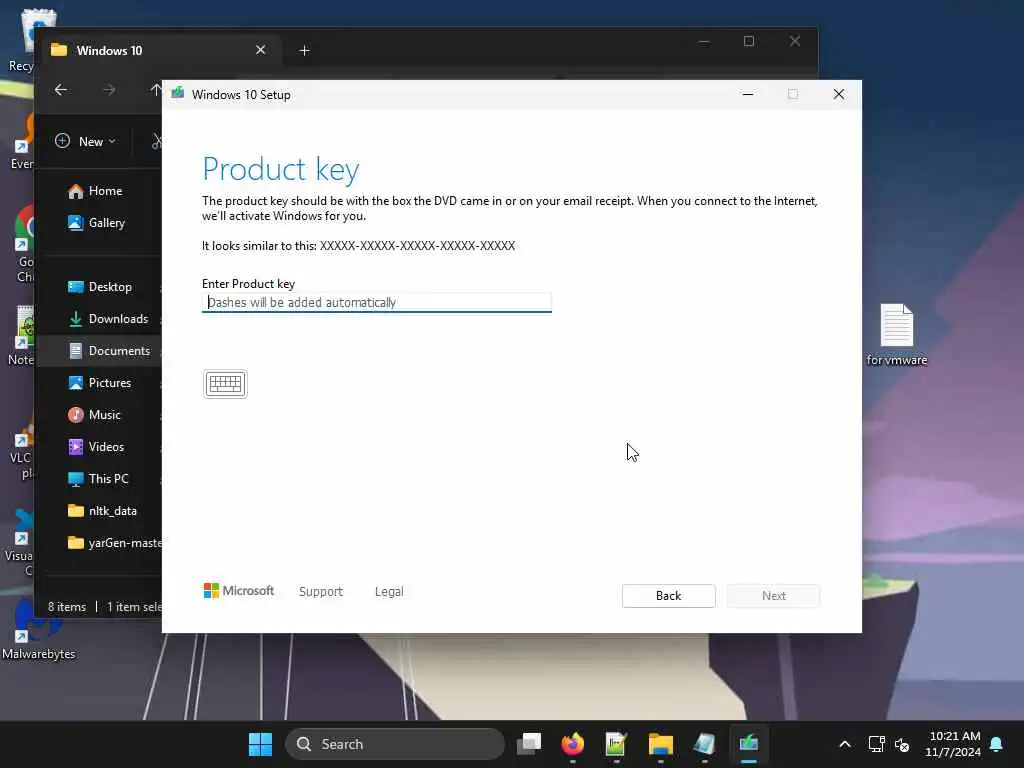This screenshot has height=768, width=1024.
Task: Close the Windows 10 Setup window
Action: (839, 95)
